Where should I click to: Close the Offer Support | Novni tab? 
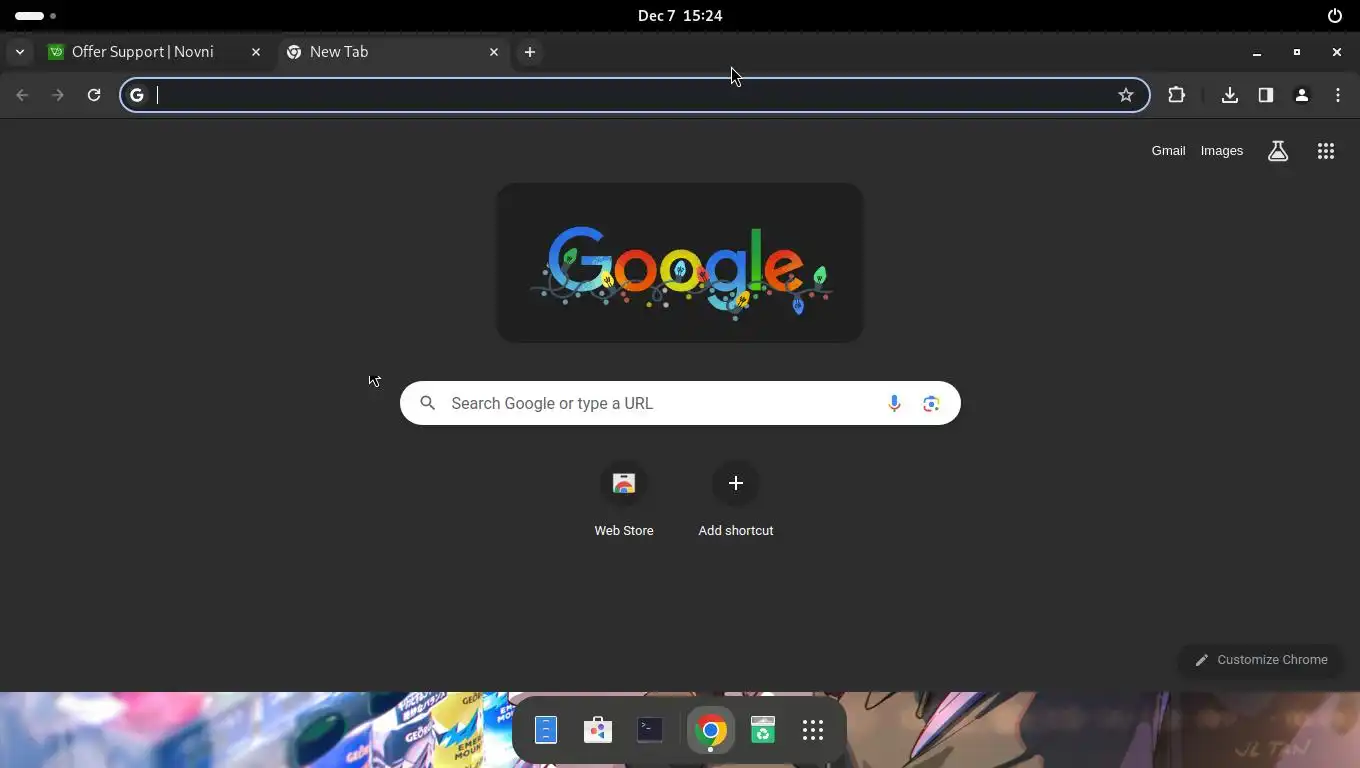pyautogui.click(x=256, y=52)
